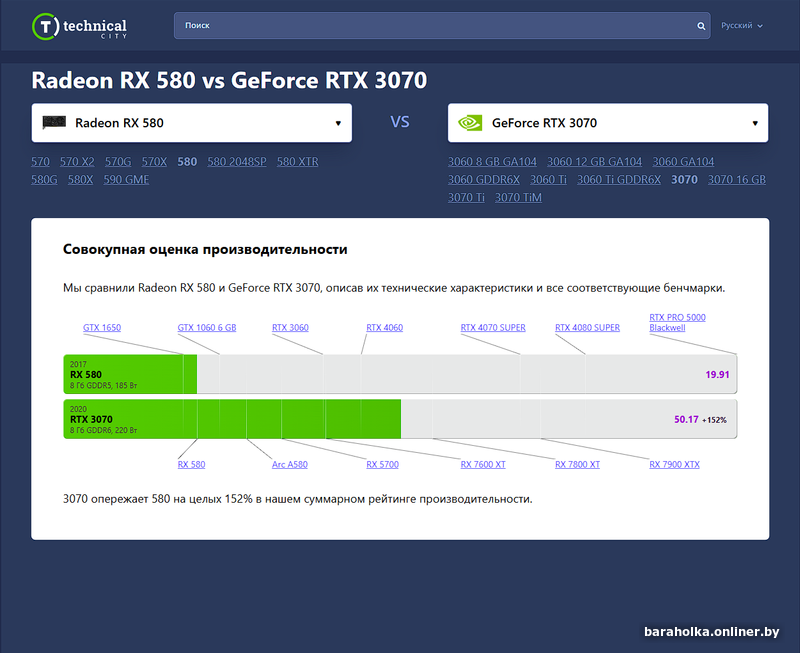The height and width of the screenshot is (653, 800).
Task: Click the Radeon RX 580 vs GeForce RTX 3070 title
Action: tap(229, 80)
